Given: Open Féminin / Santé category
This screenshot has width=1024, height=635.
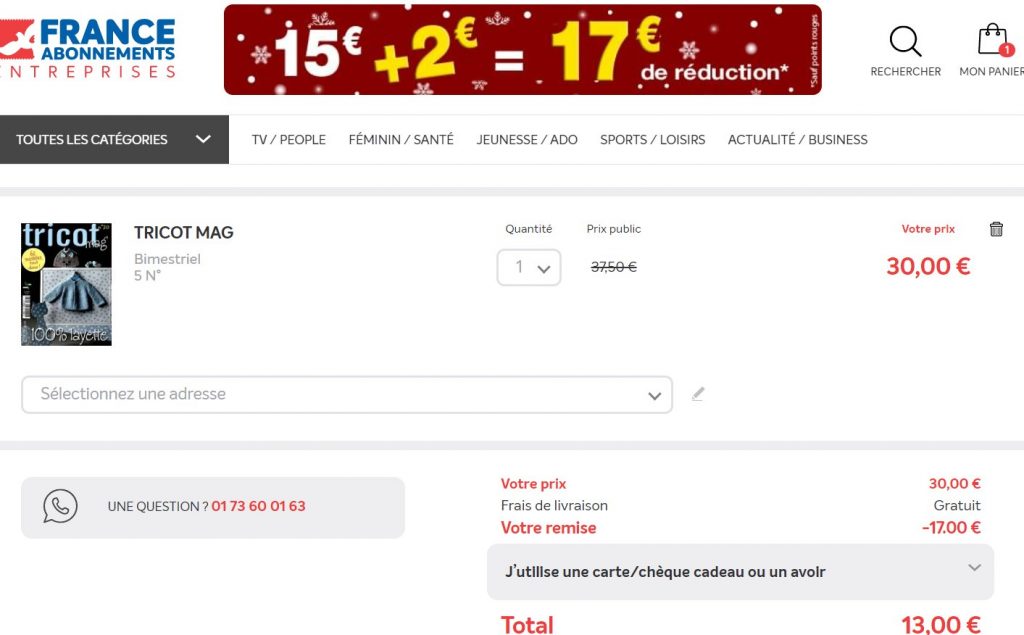Looking at the screenshot, I should pos(401,140).
